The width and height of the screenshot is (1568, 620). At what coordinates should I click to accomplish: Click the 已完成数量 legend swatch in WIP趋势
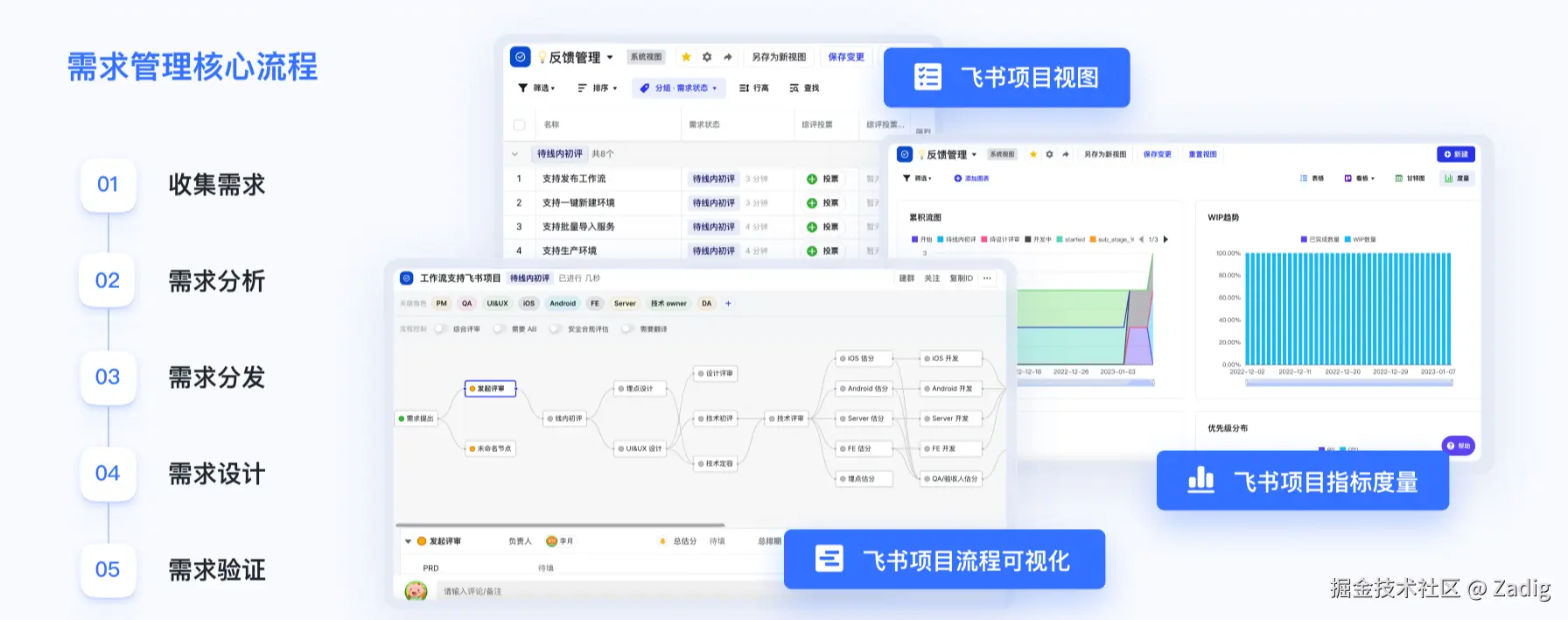[x=1304, y=239]
